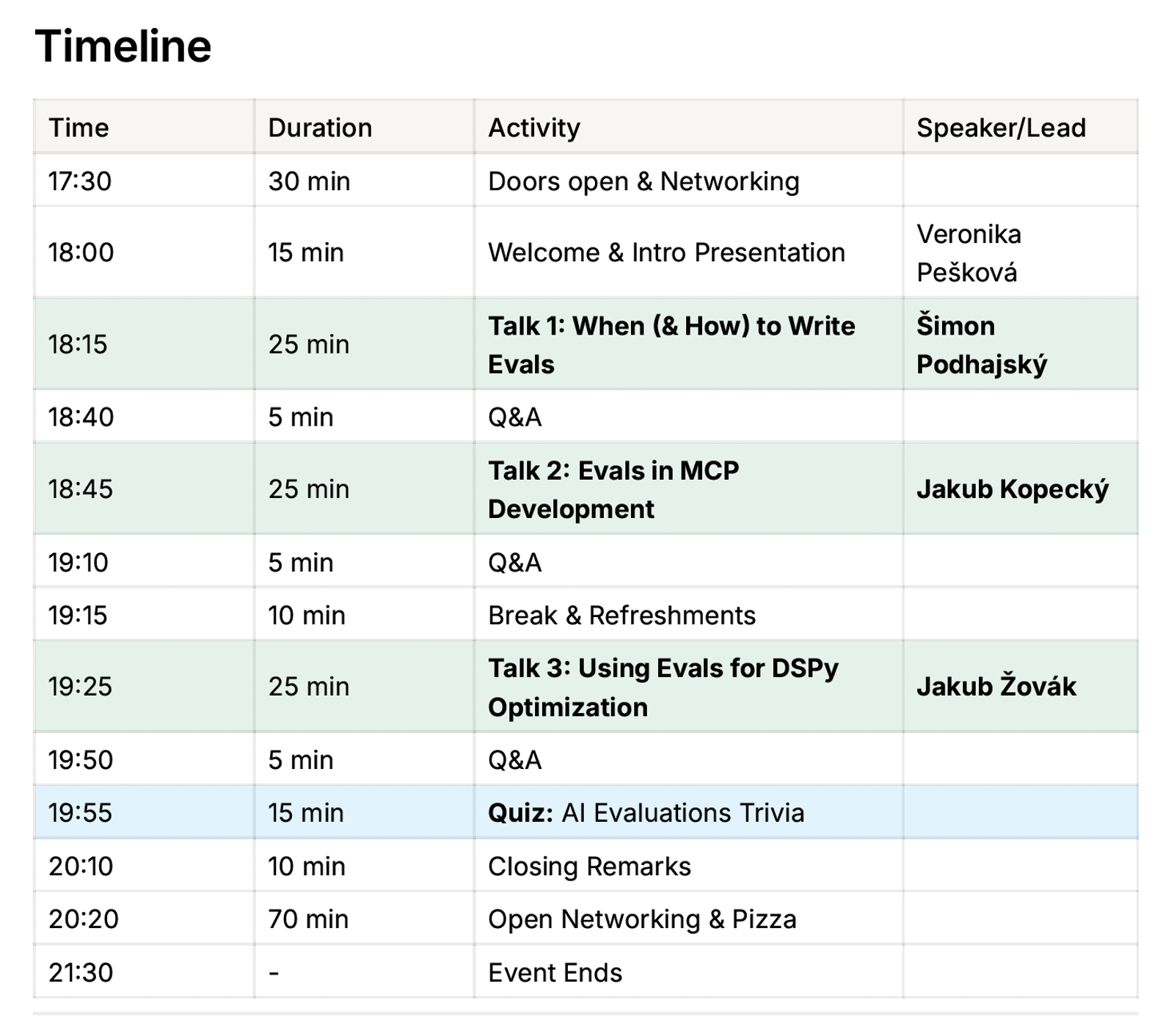
Task: Click Talk 2: Evals in MCP Development
Action: pyautogui.click(x=613, y=489)
